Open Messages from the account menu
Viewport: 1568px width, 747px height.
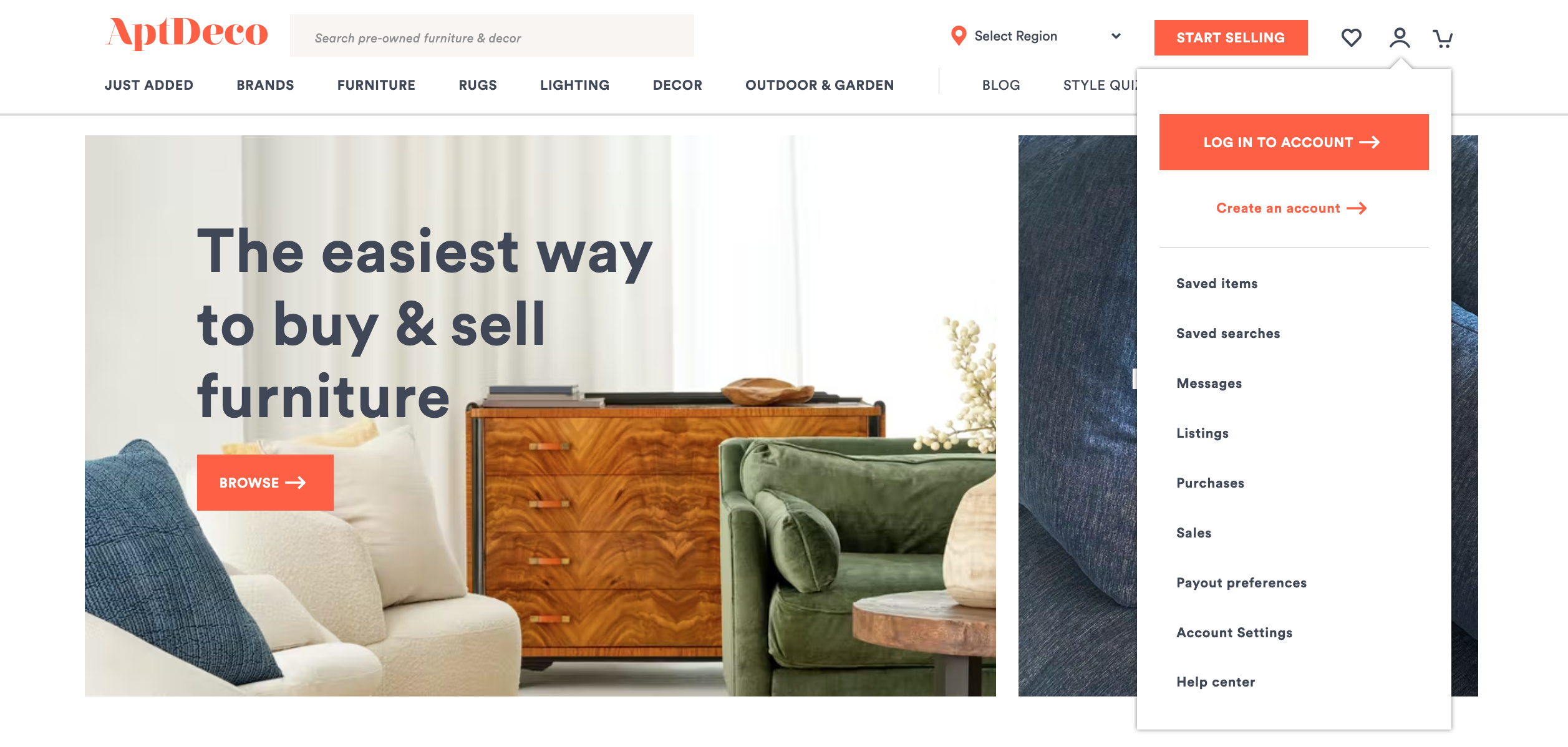click(1209, 383)
